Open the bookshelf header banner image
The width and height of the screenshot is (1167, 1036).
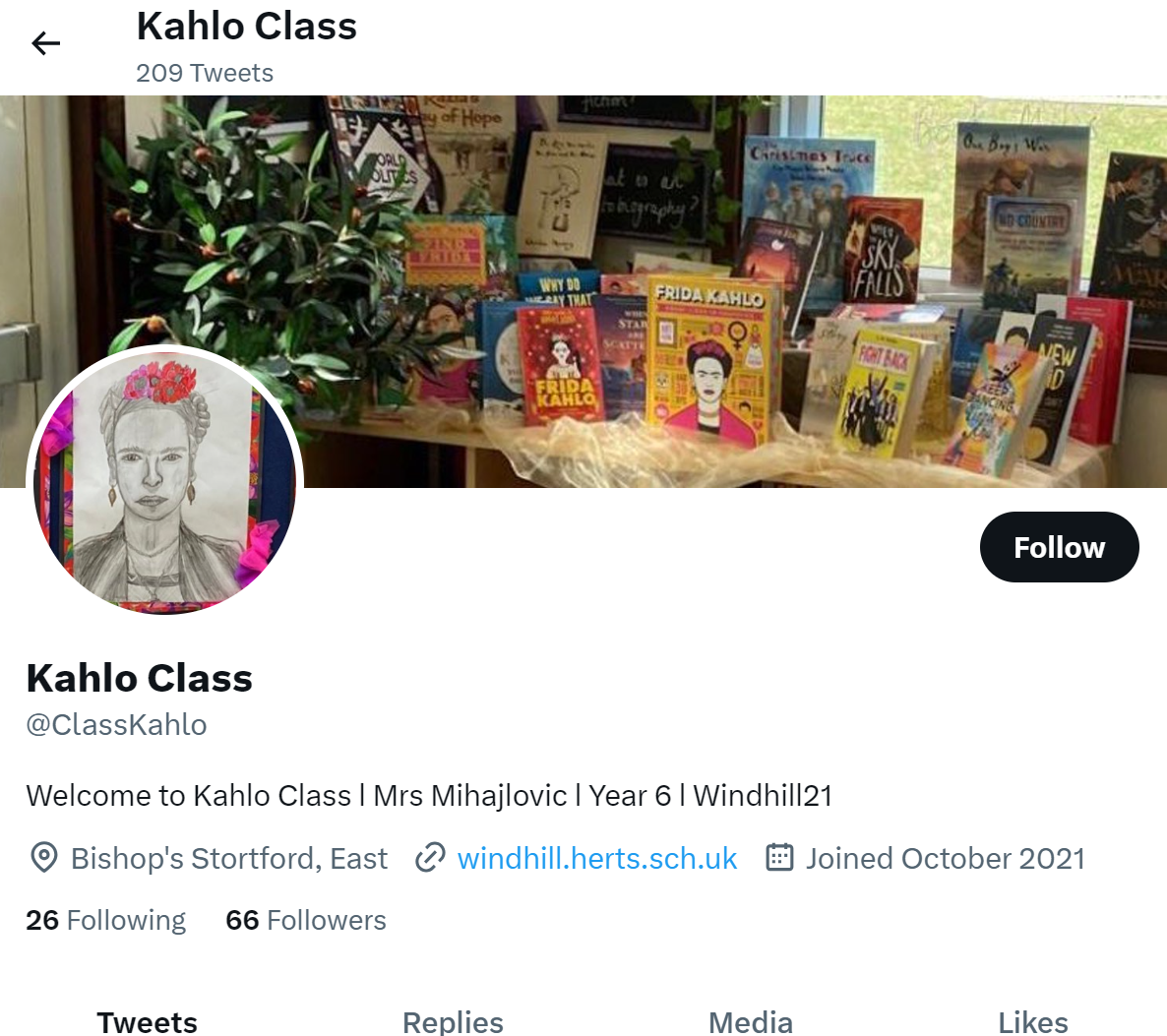[x=583, y=292]
